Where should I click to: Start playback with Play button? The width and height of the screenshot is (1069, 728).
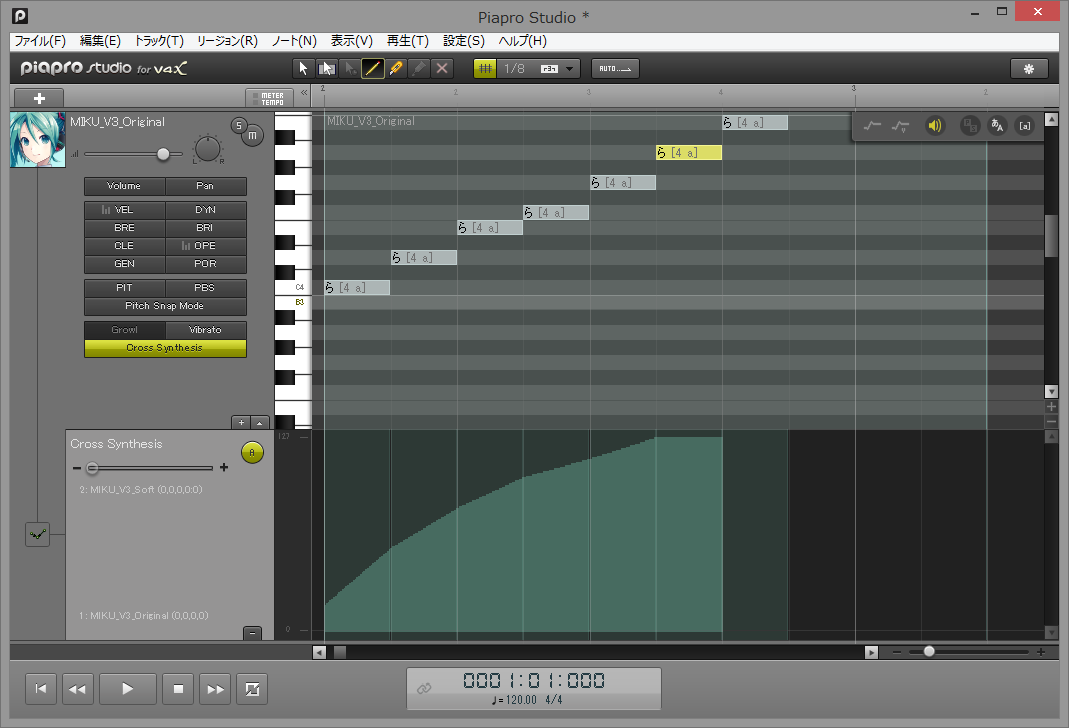[127, 689]
